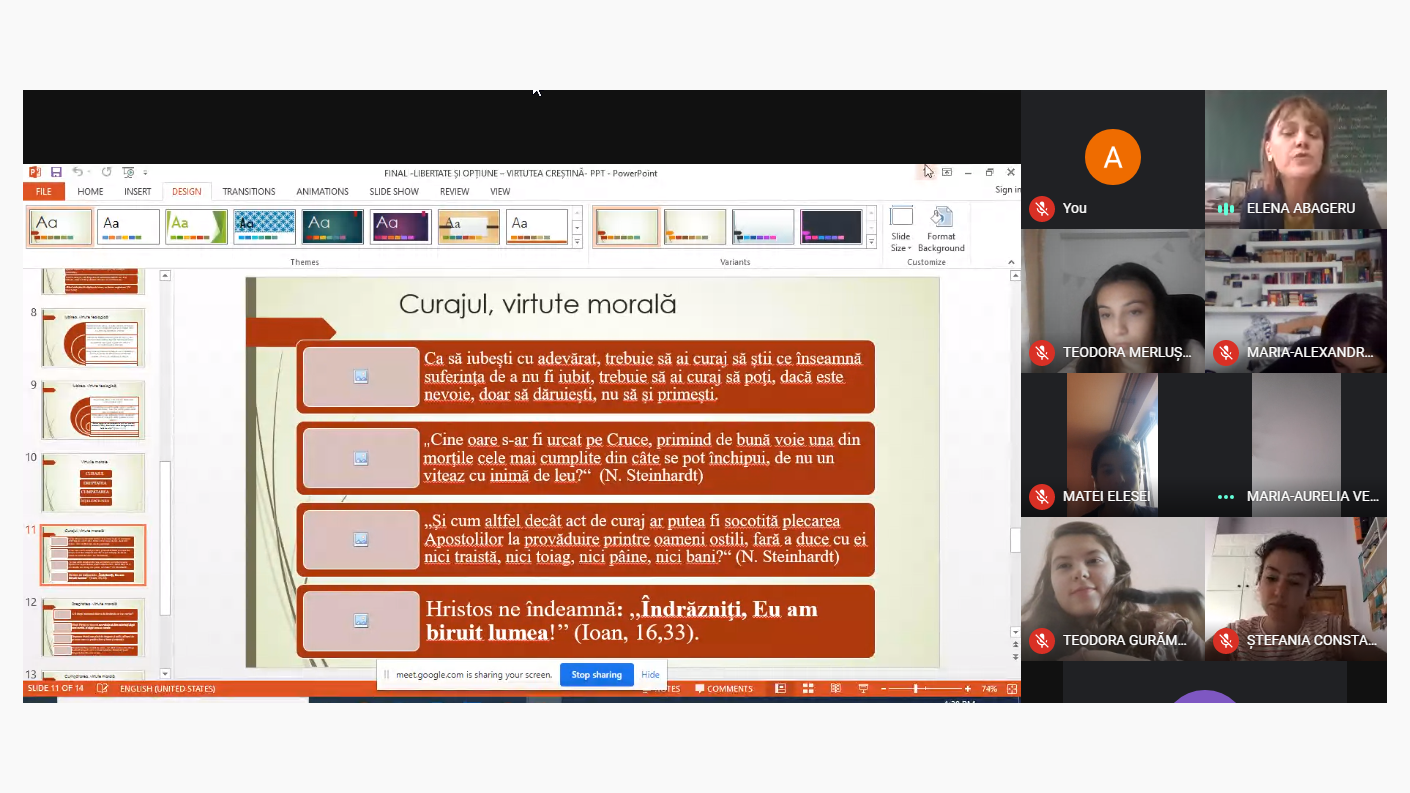Click Hide link on sharing bar
The height and width of the screenshot is (793, 1410).
pyautogui.click(x=650, y=675)
